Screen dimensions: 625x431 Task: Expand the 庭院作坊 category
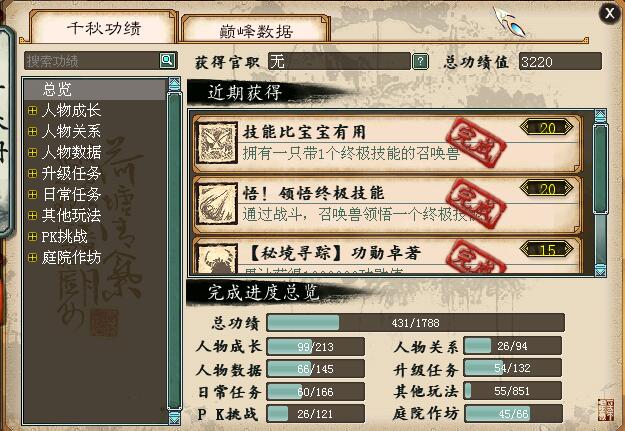33,258
